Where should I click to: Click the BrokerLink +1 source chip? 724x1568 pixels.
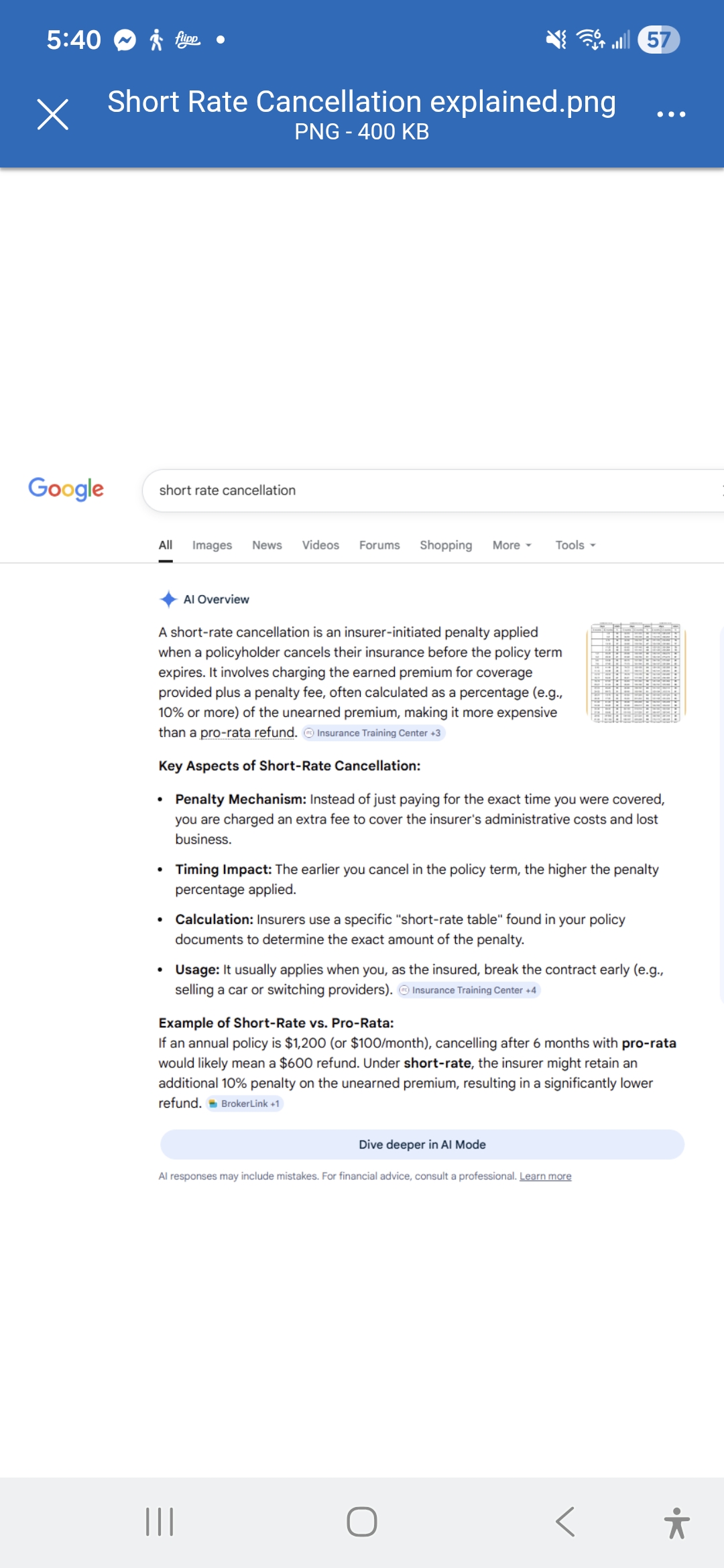(x=245, y=1104)
